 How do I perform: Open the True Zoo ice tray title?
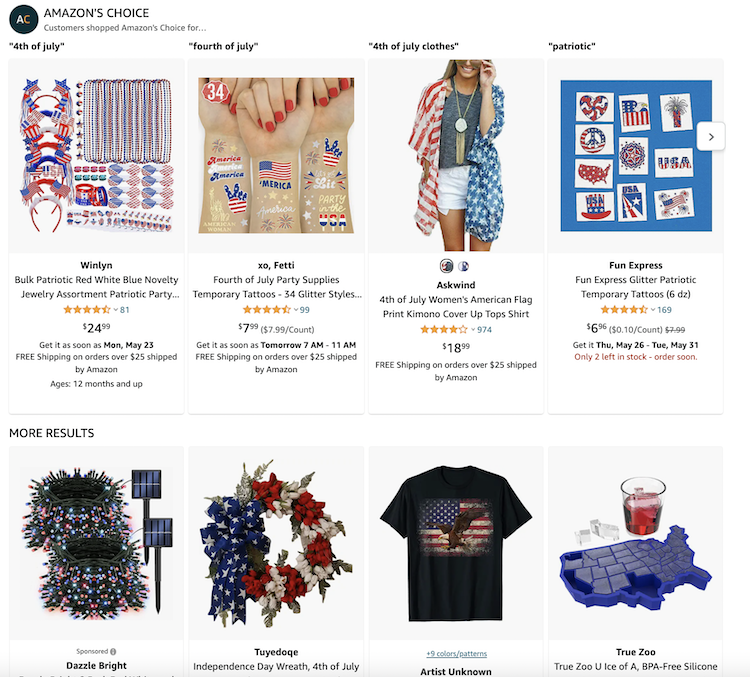coord(636,666)
